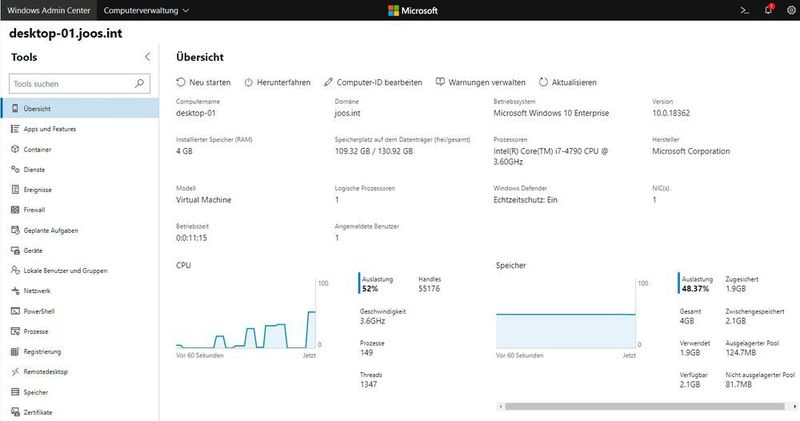Click the uptime value 0:0:11:15
Image resolution: width=800 pixels, height=421 pixels.
[191, 238]
